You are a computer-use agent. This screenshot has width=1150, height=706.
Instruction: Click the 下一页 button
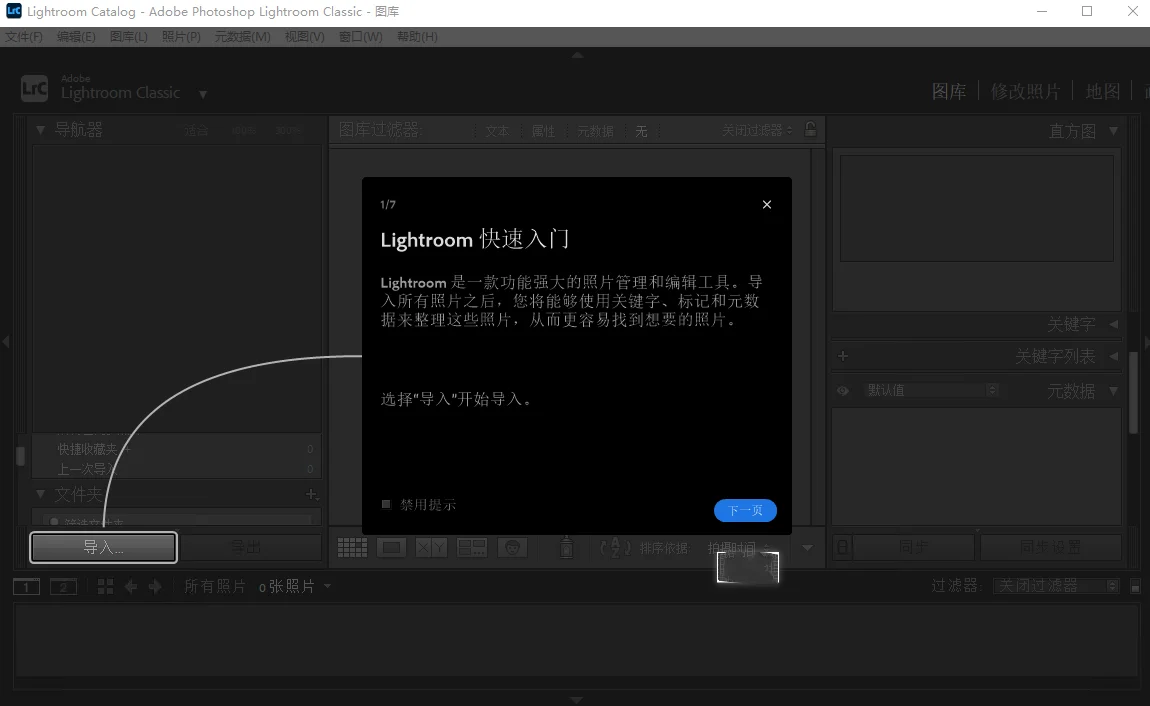(745, 510)
